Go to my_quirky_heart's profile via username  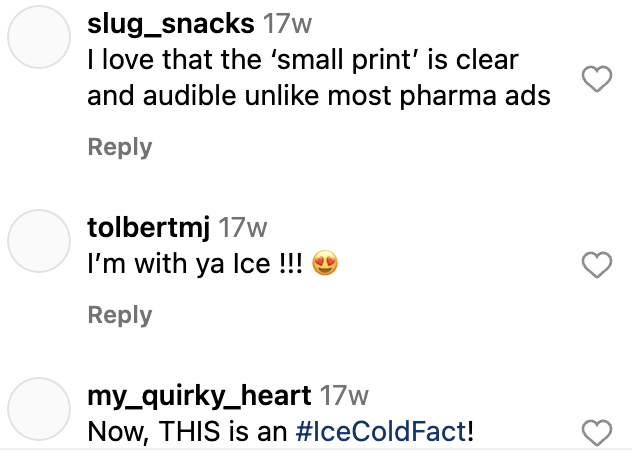[x=199, y=396]
